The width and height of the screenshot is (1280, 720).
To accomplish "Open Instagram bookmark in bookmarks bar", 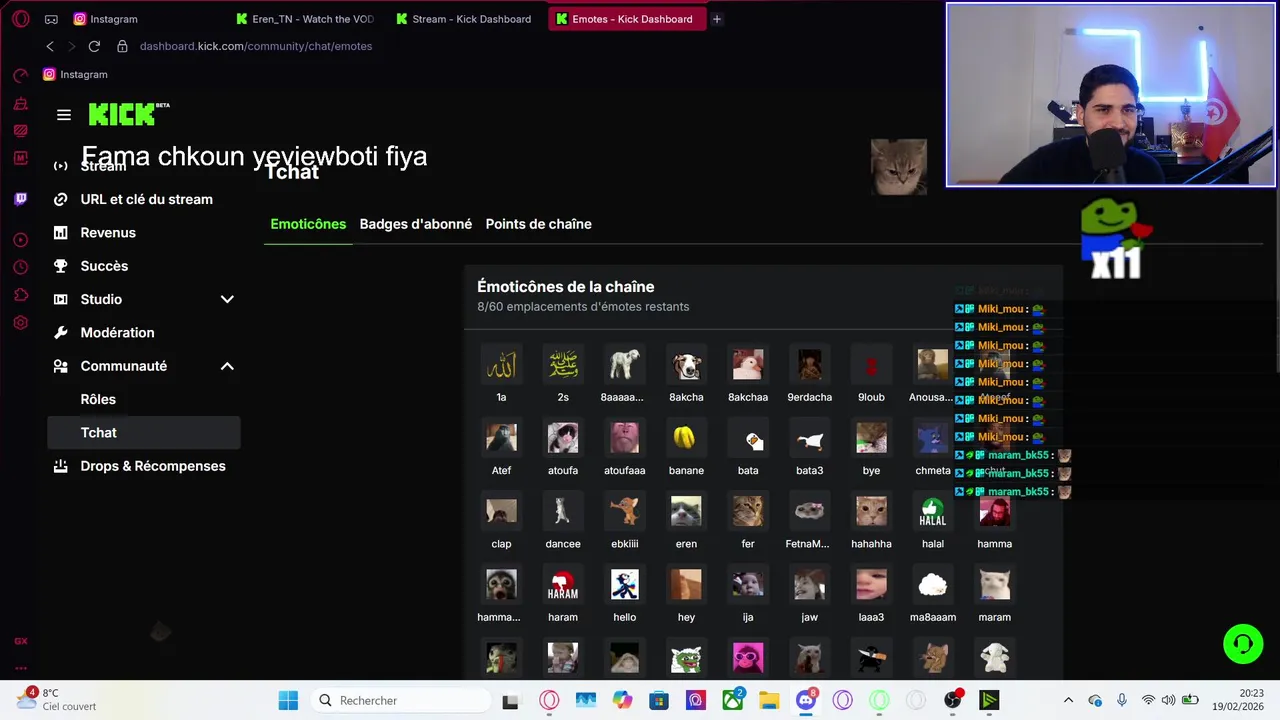I will pyautogui.click(x=75, y=74).
